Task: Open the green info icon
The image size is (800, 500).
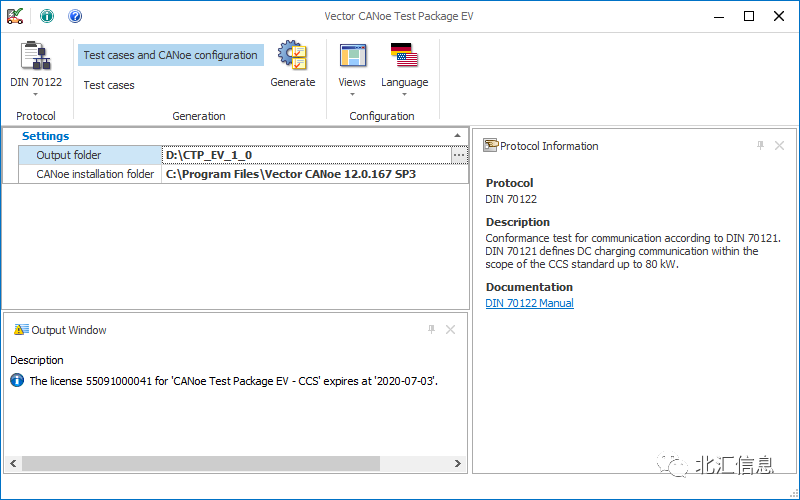Action: click(47, 16)
